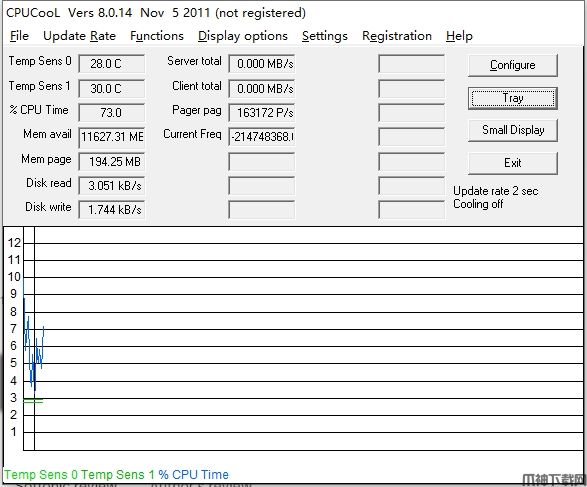Click the Pager pag value 163172 P/s
The width and height of the screenshot is (587, 487).
(262, 113)
